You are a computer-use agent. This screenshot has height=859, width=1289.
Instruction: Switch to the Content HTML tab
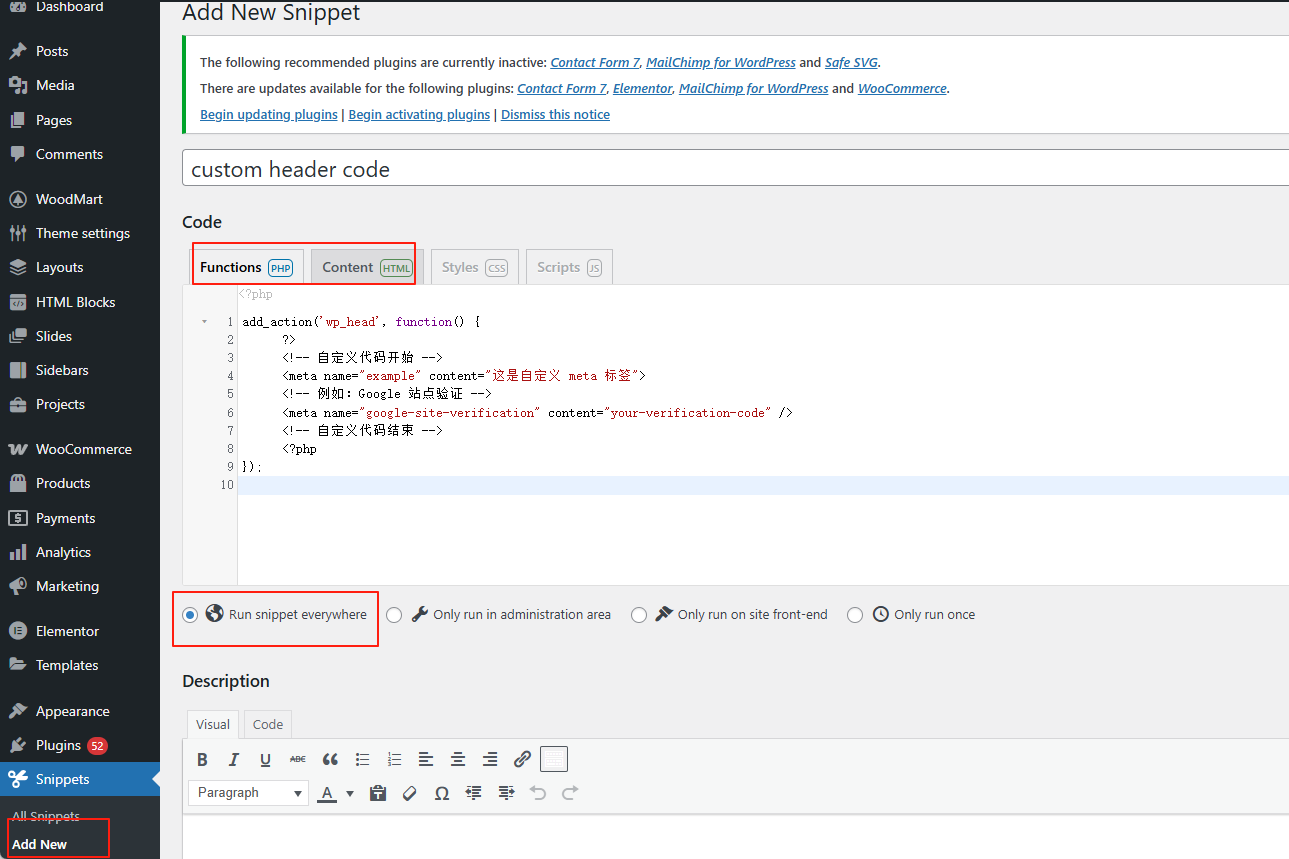coord(362,266)
